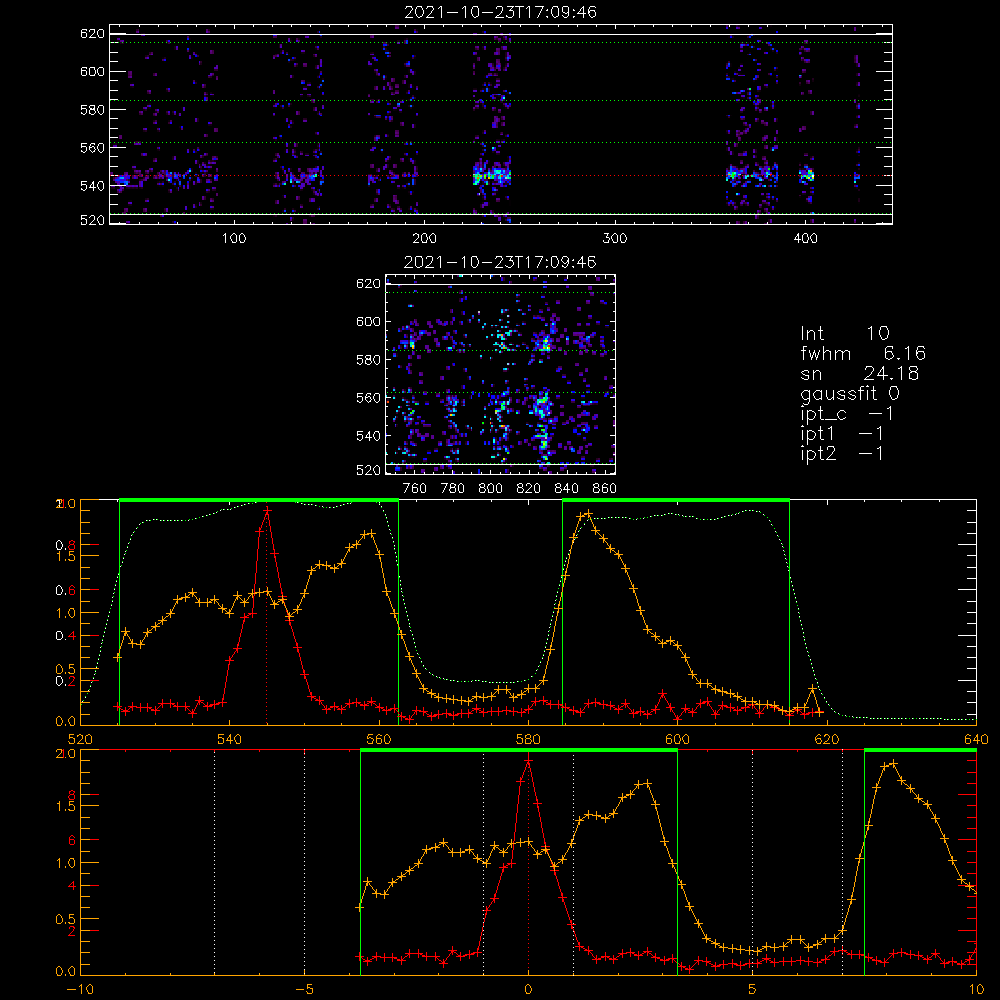The image size is (1000, 1000).
Task: Click x-axis label 580 on the 520–640 profile plot
Action: [x=528, y=739]
